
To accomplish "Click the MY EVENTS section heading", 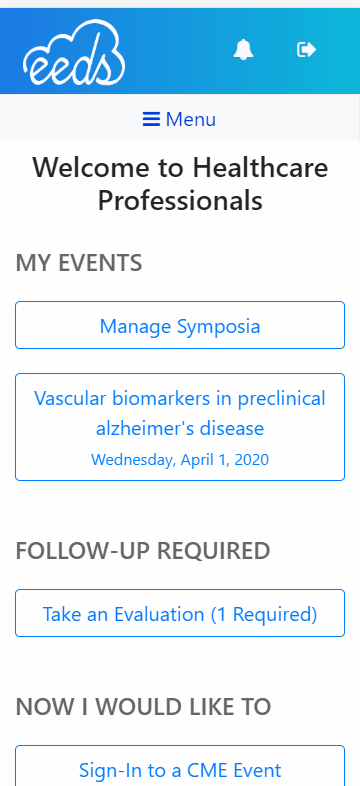I will (79, 263).
